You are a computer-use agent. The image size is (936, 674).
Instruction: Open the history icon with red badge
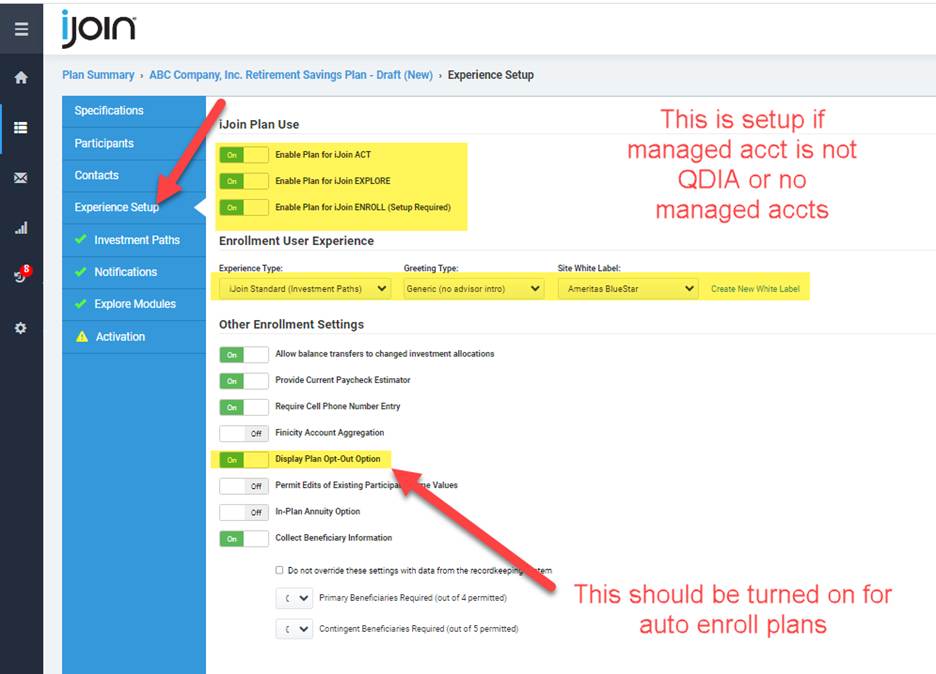click(21, 275)
